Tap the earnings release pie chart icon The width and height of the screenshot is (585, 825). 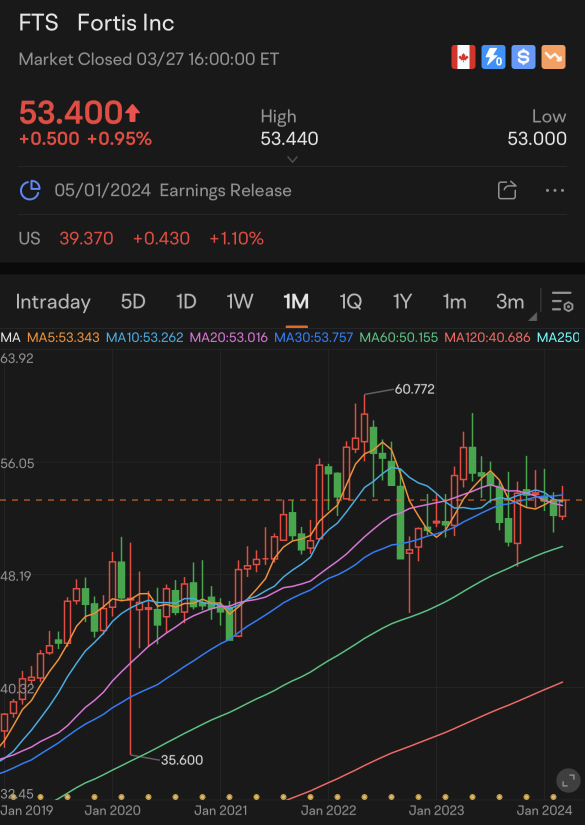pos(30,190)
